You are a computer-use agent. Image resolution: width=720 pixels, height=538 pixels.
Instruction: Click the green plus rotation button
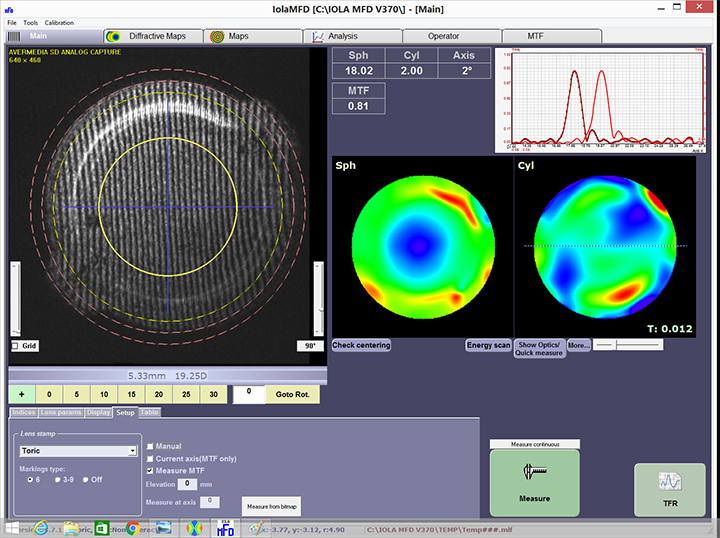pyautogui.click(x=22, y=394)
